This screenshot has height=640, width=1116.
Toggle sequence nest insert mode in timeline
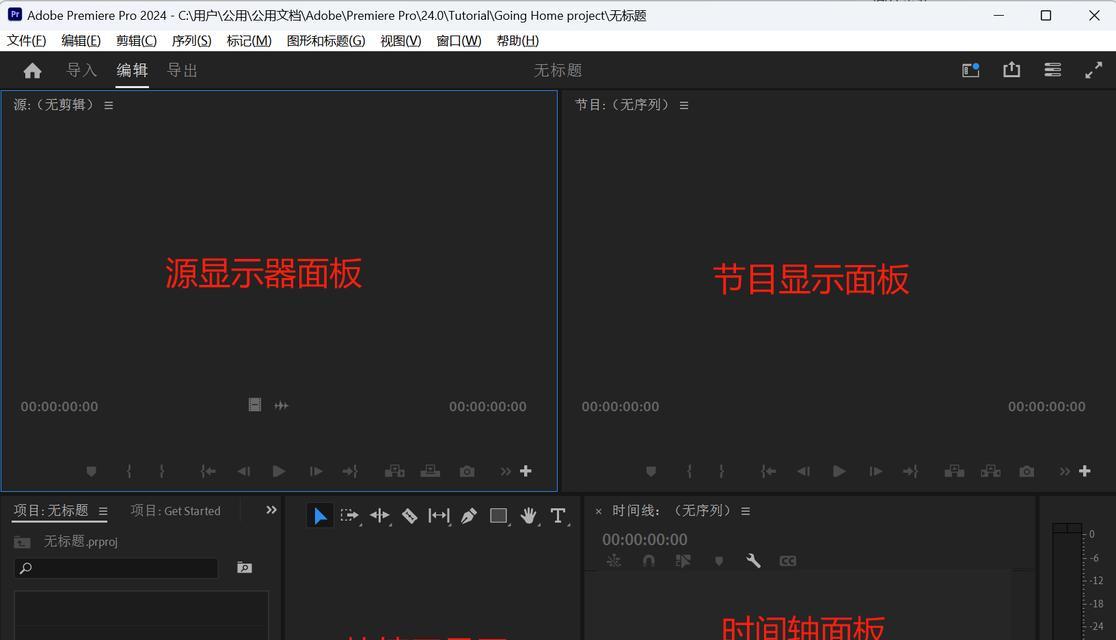[614, 561]
